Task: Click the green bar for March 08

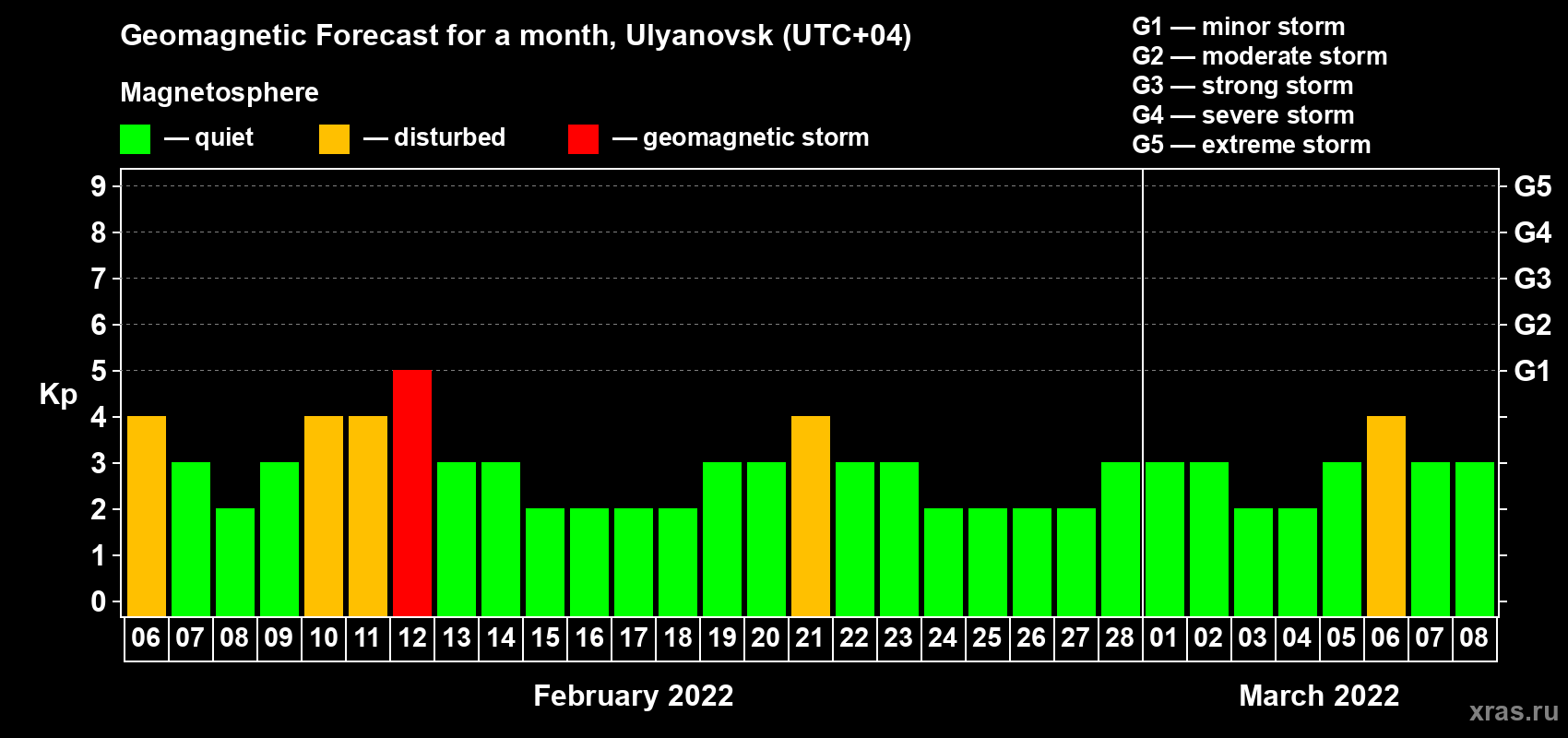Action: (x=1475, y=540)
